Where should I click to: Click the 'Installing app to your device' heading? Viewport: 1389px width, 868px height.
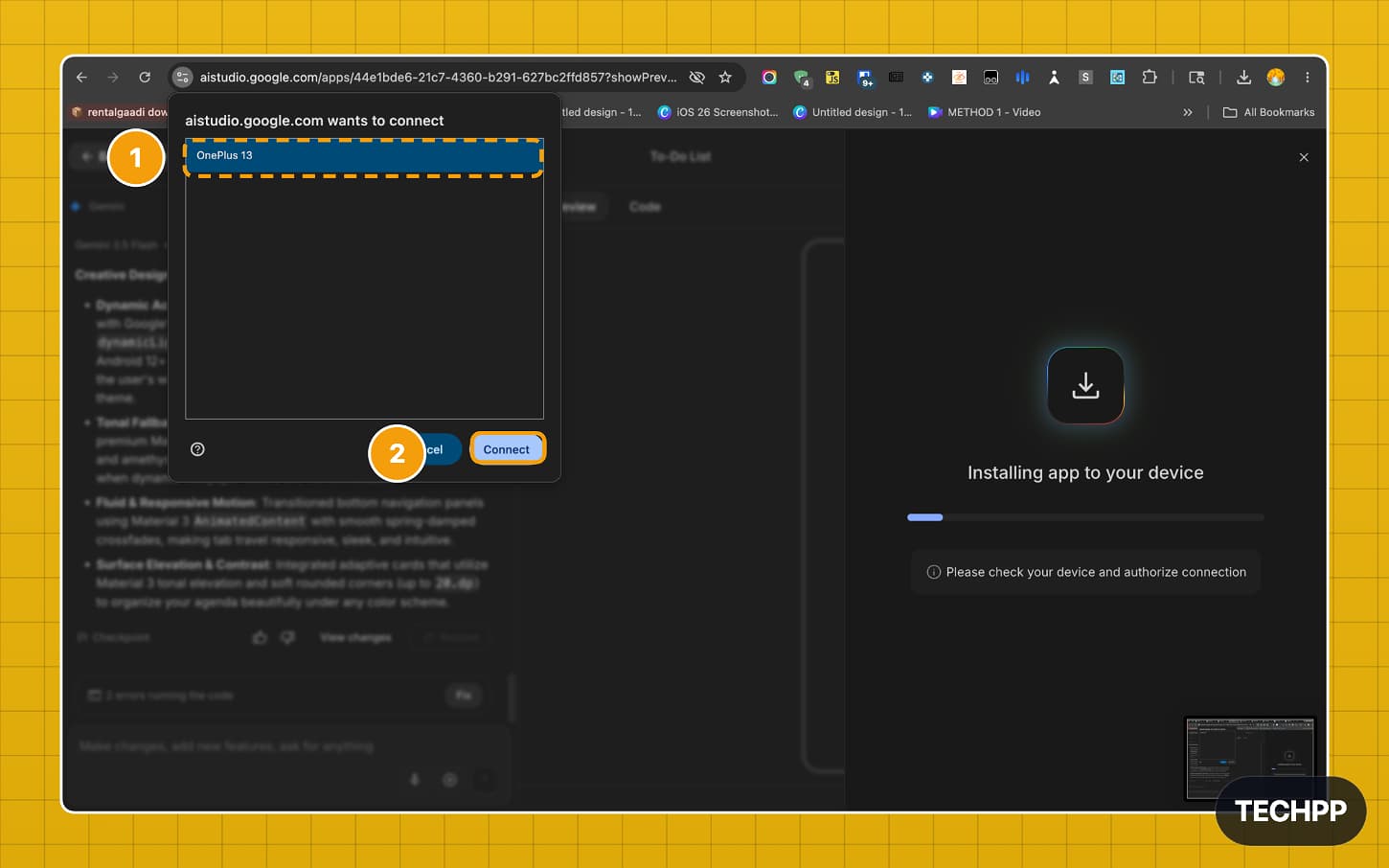tap(1085, 472)
